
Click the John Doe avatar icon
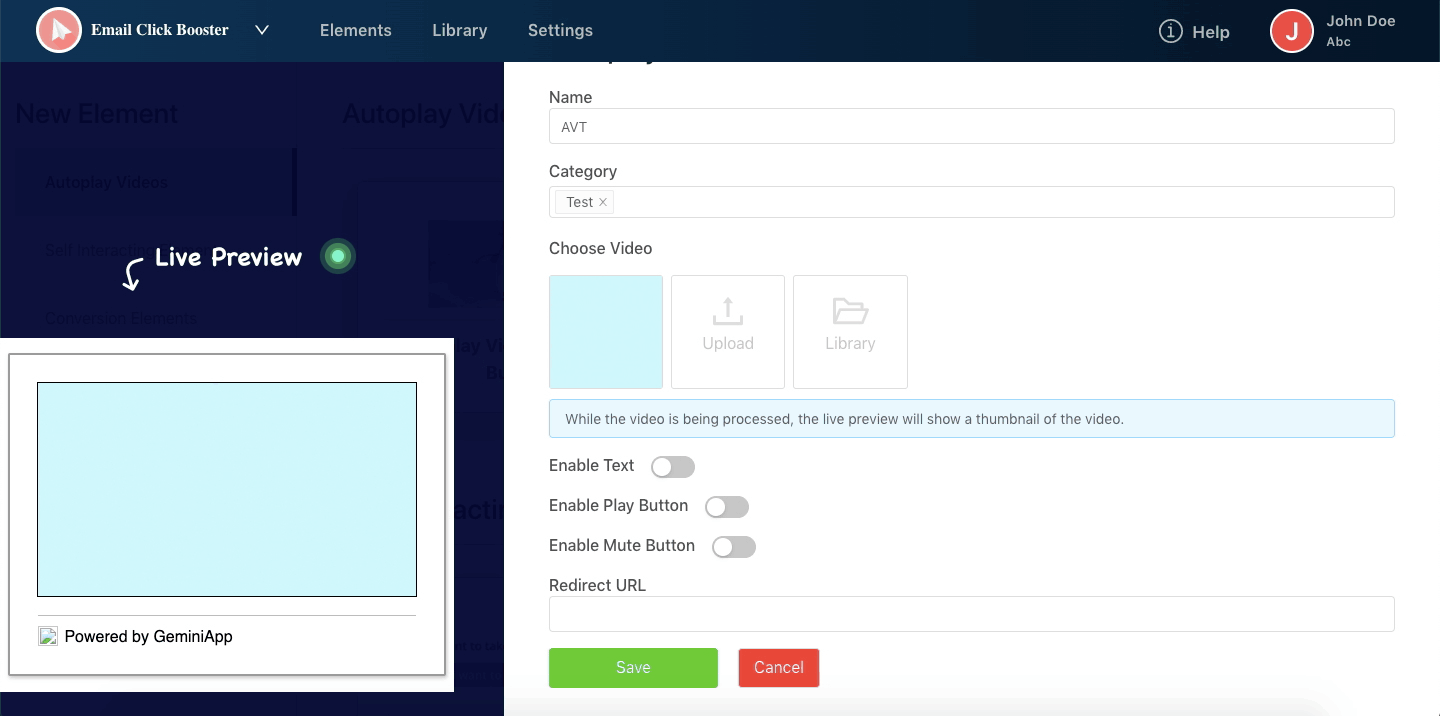[x=1291, y=31]
